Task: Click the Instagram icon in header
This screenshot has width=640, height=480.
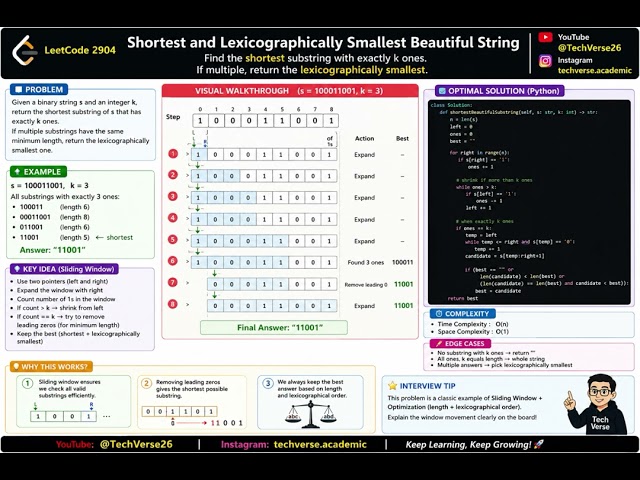Action: click(x=545, y=61)
